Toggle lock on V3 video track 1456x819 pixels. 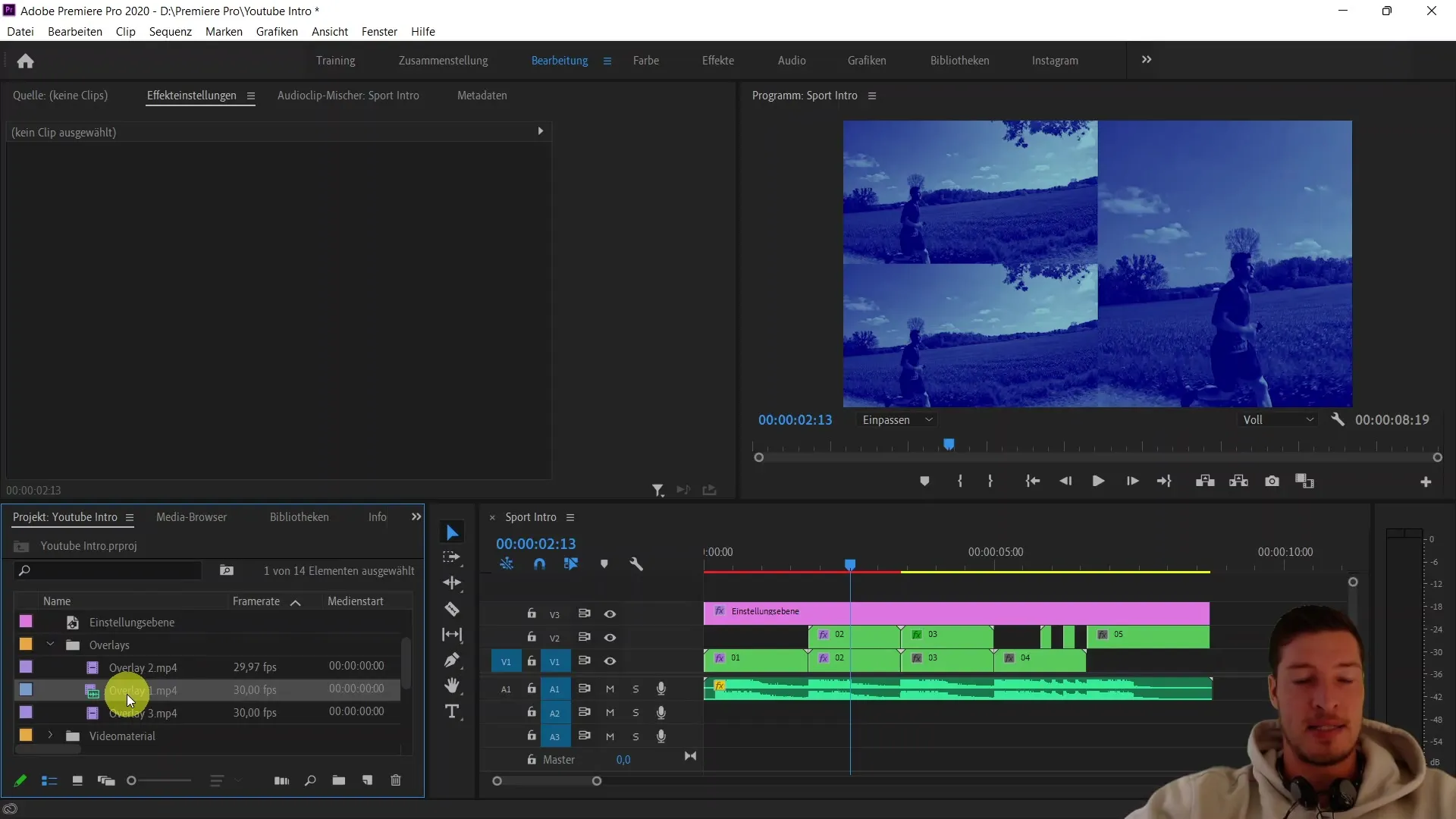coord(531,613)
